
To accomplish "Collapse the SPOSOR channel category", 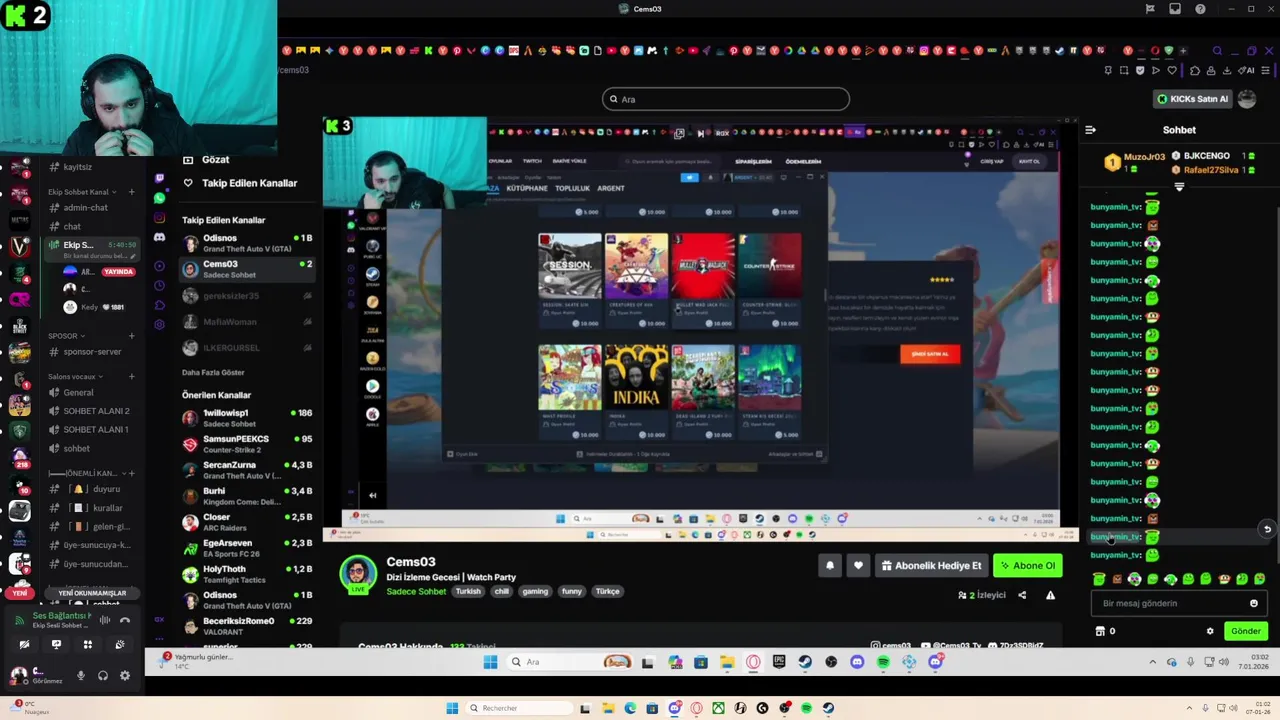I will 66,336.
